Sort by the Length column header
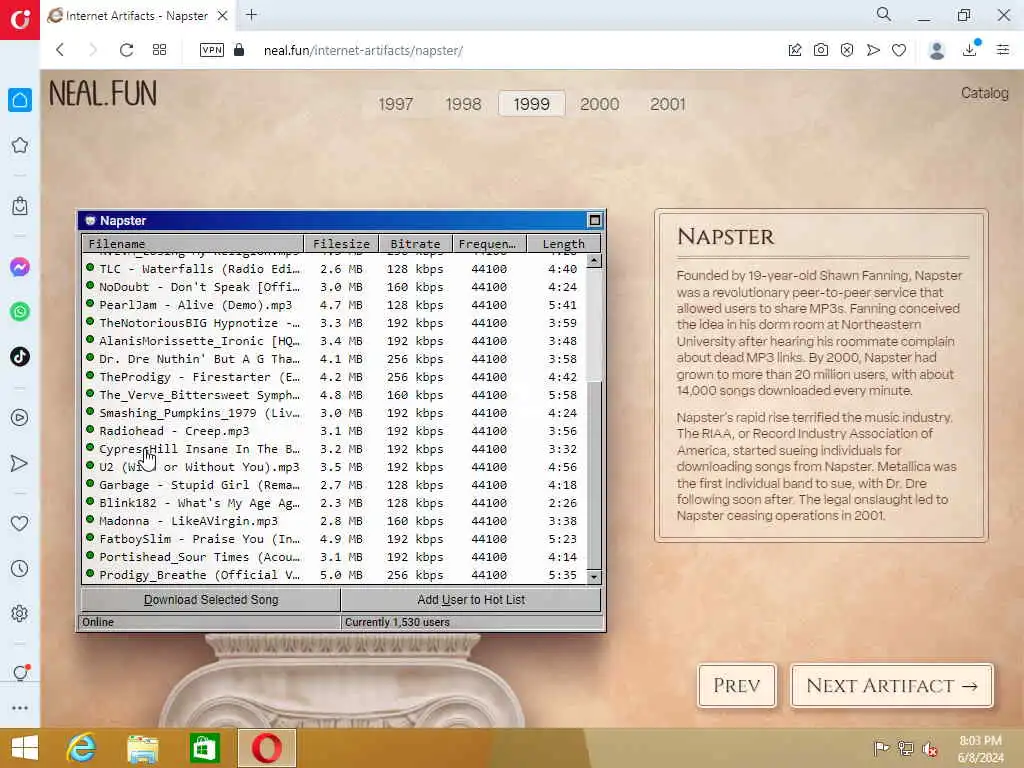Viewport: 1024px width, 768px height. [x=564, y=244]
